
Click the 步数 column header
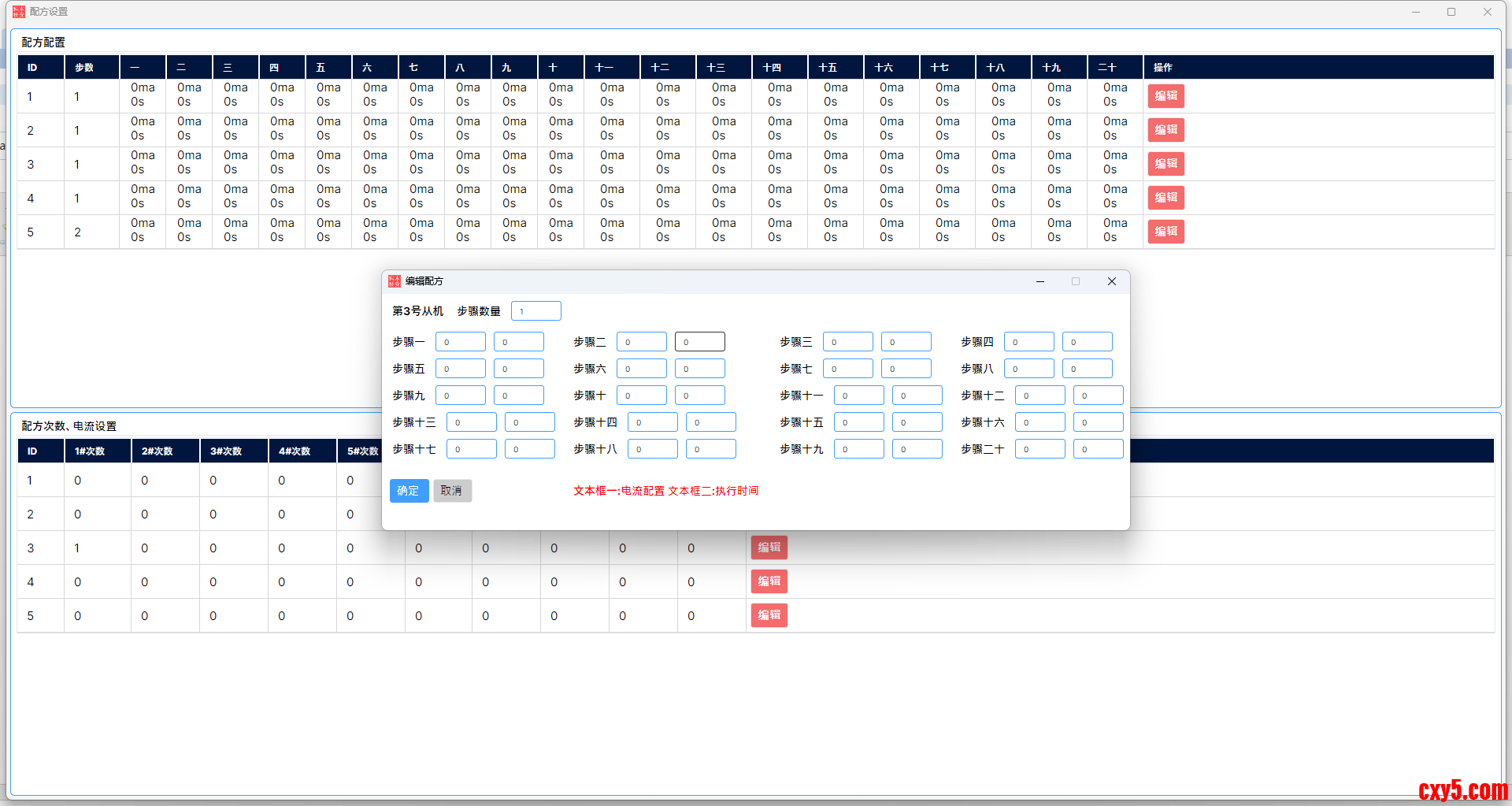(84, 68)
